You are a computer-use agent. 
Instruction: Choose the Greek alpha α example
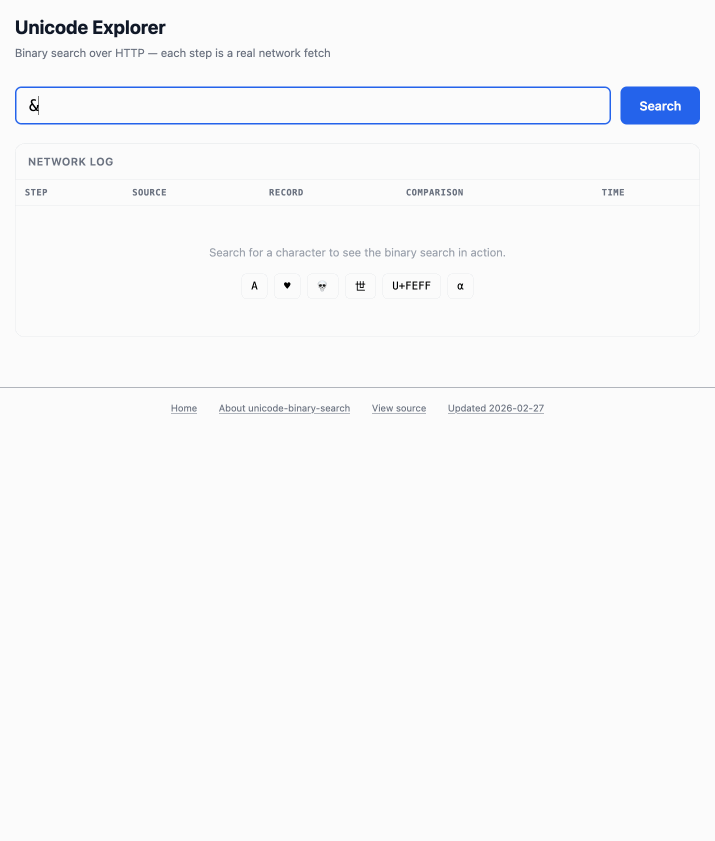point(460,286)
